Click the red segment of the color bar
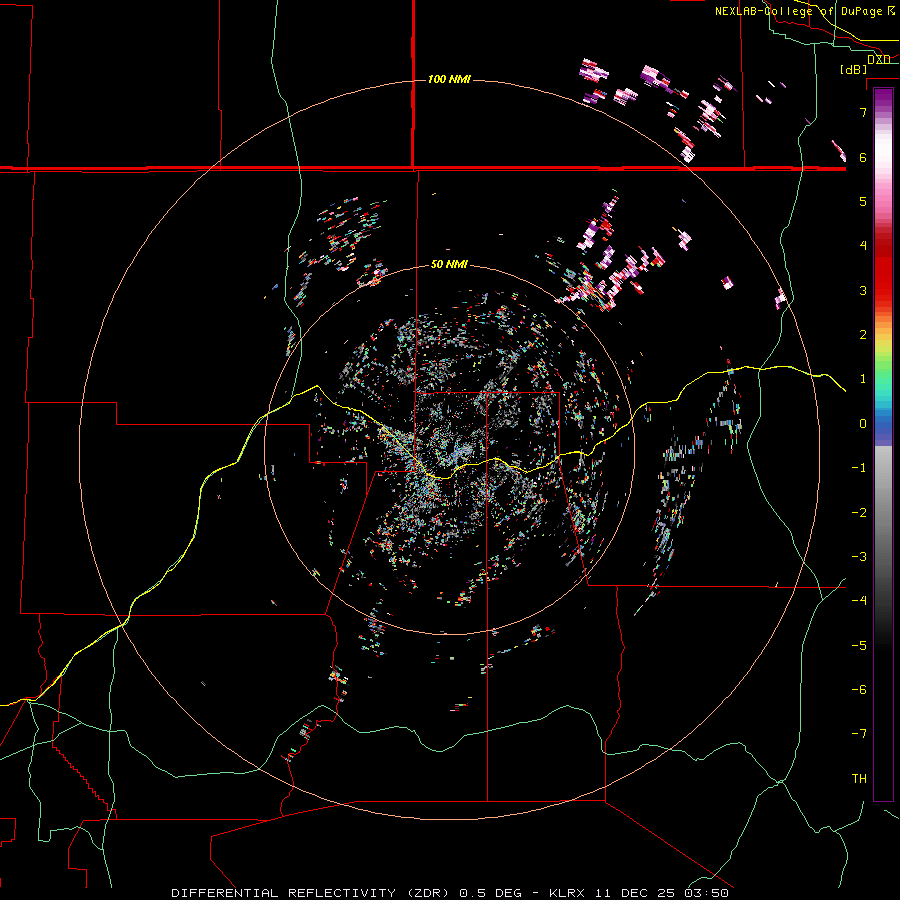This screenshot has width=900, height=900. tap(883, 281)
